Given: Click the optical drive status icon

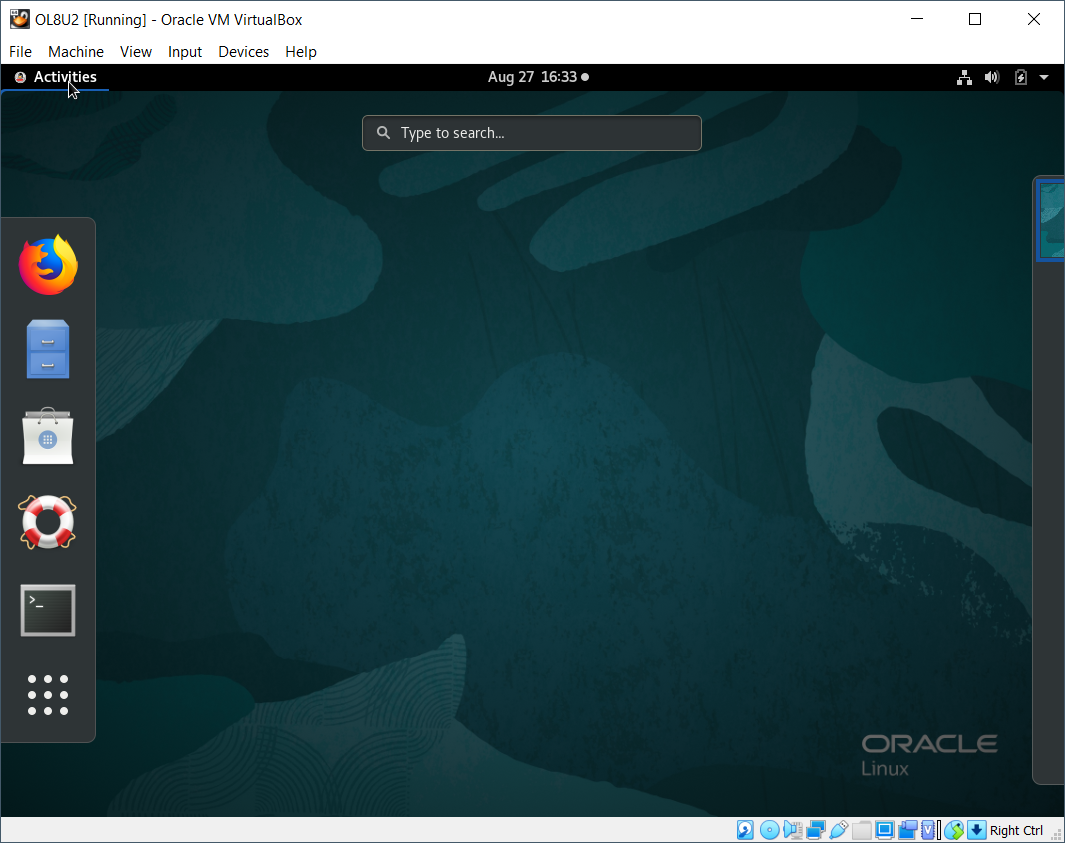Looking at the screenshot, I should tap(769, 830).
